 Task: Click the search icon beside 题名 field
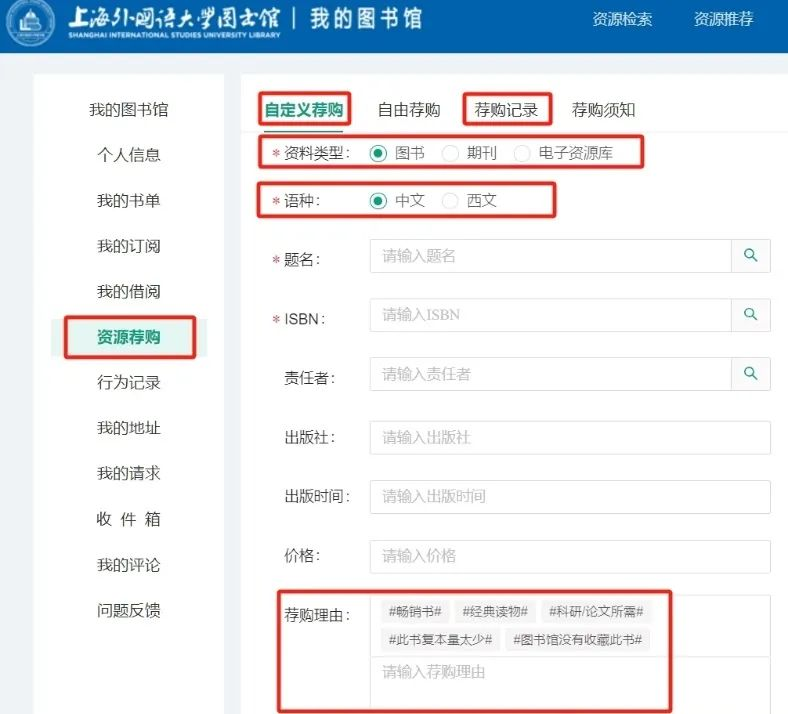pos(750,256)
